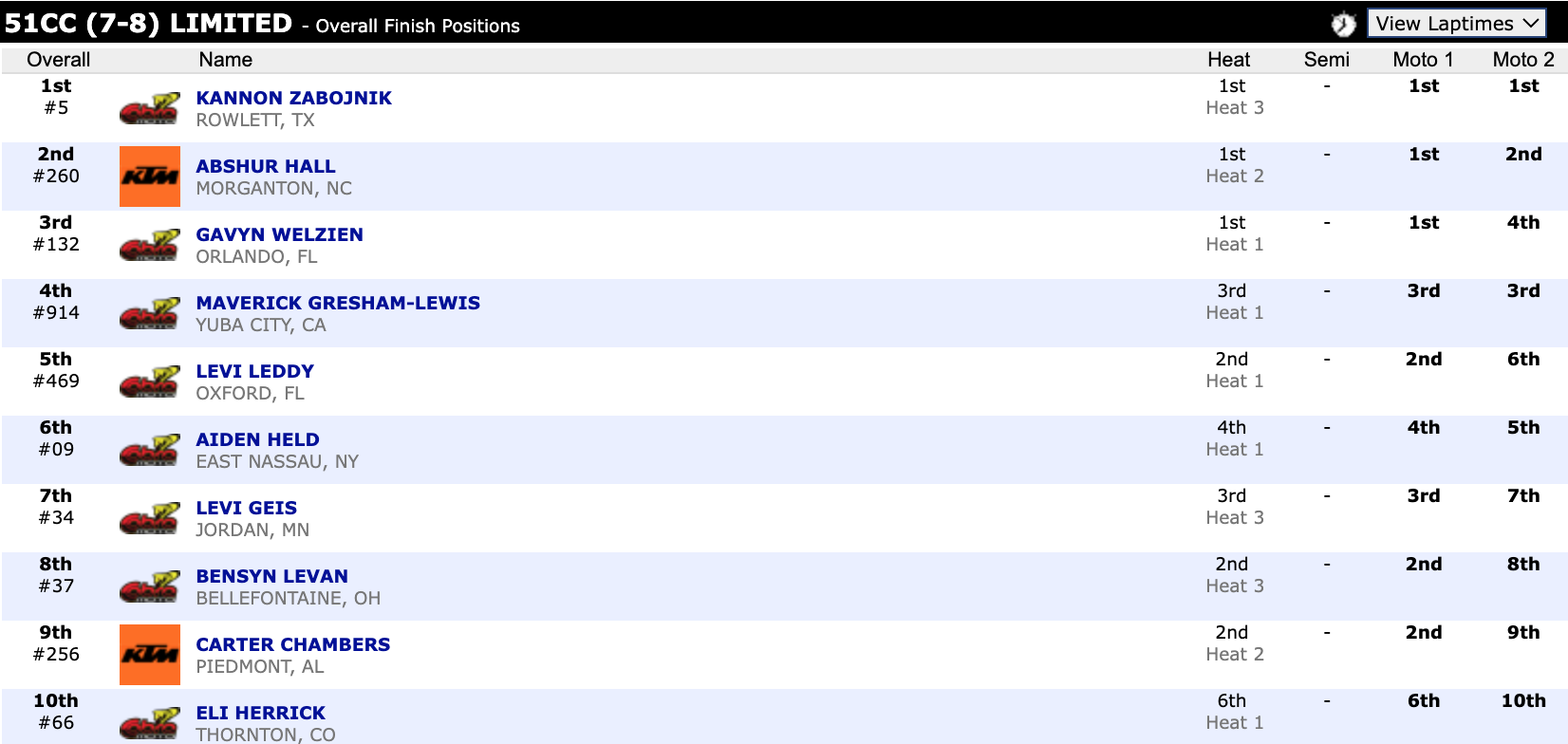This screenshot has width=1568, height=744.
Task: Click Carter Chambers' KTM brand logo
Action: (149, 655)
